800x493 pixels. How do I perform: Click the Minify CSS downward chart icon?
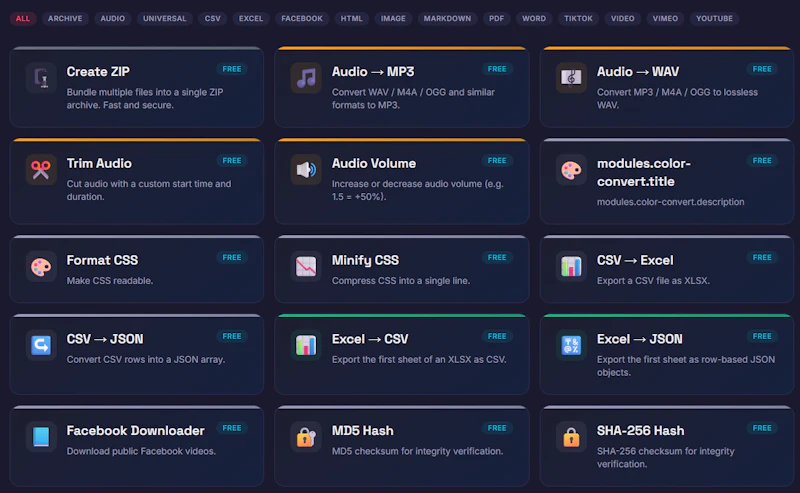[306, 266]
